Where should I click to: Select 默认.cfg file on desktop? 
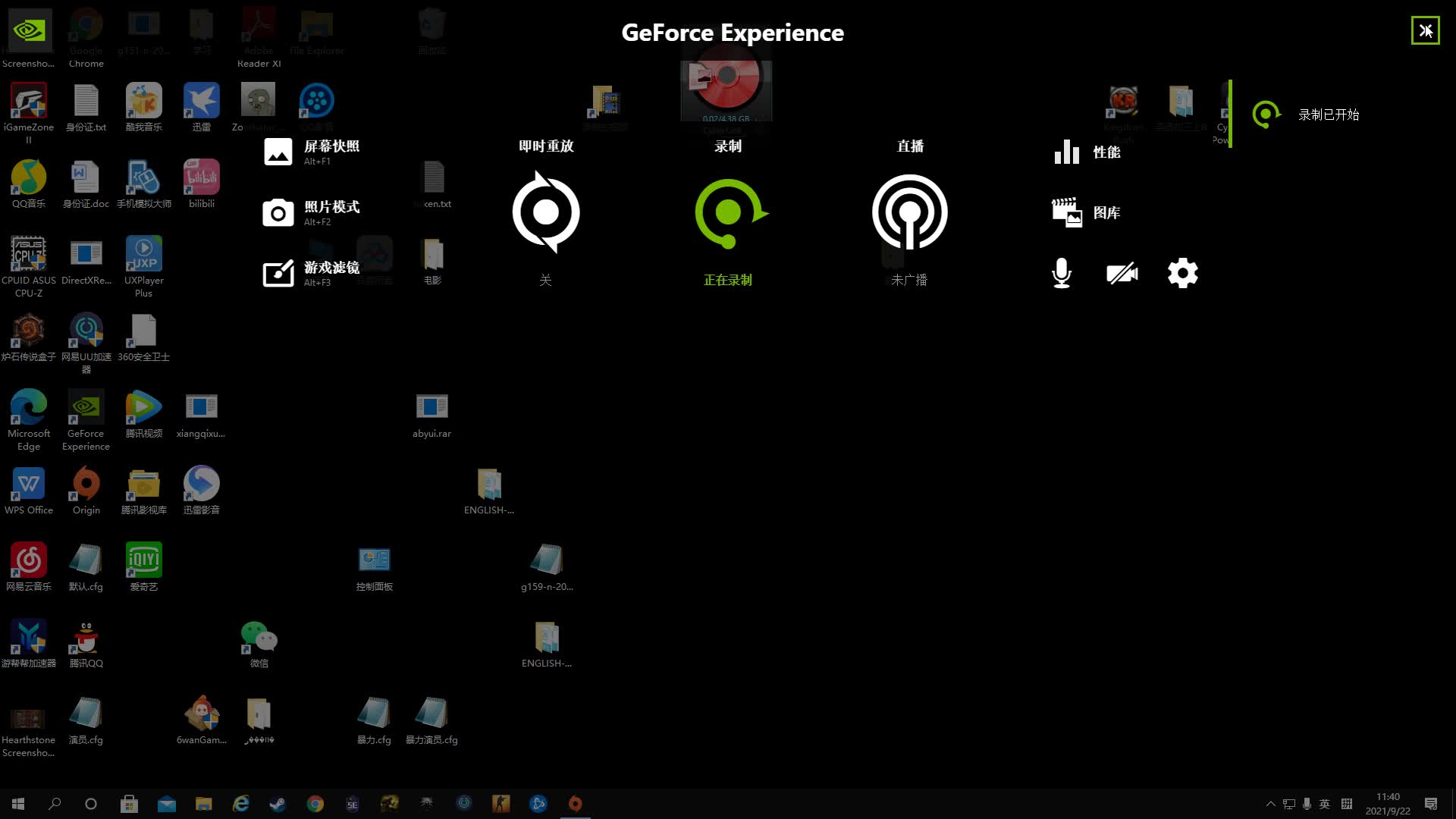click(x=86, y=567)
